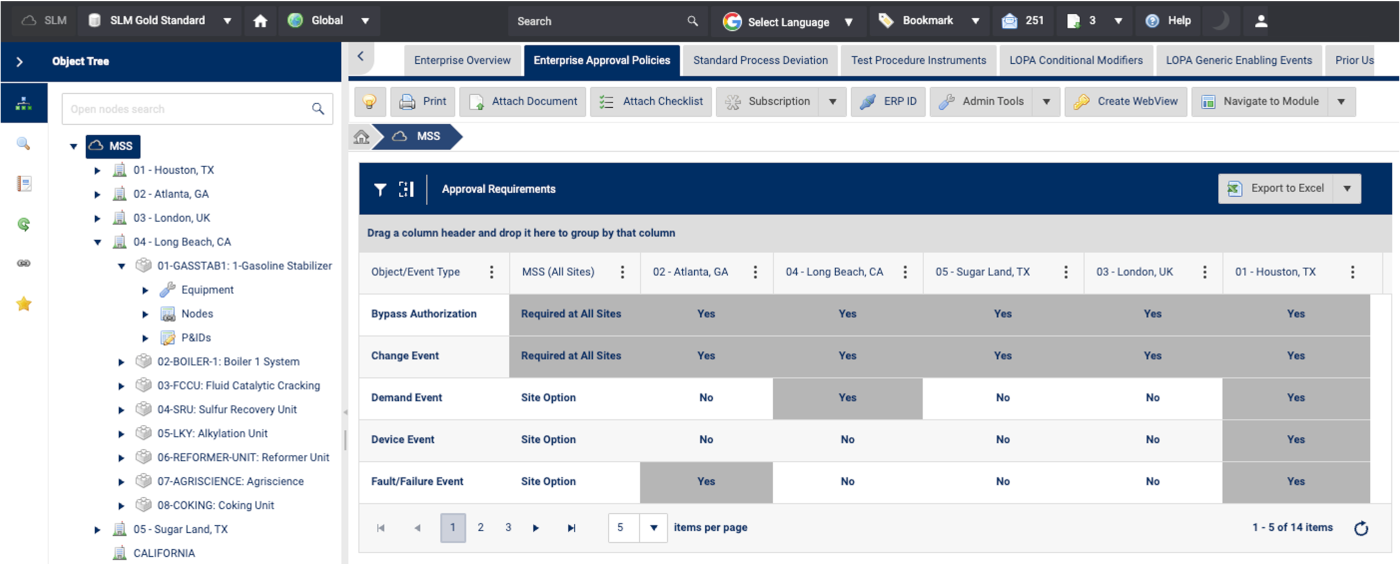Click the home icon in top bar

click(260, 21)
